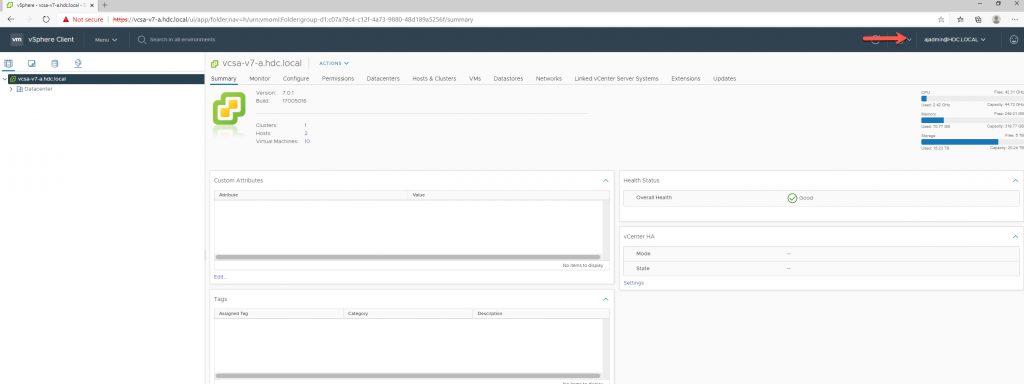
Task: Click the green Good health checkmark
Action: [x=792, y=198]
